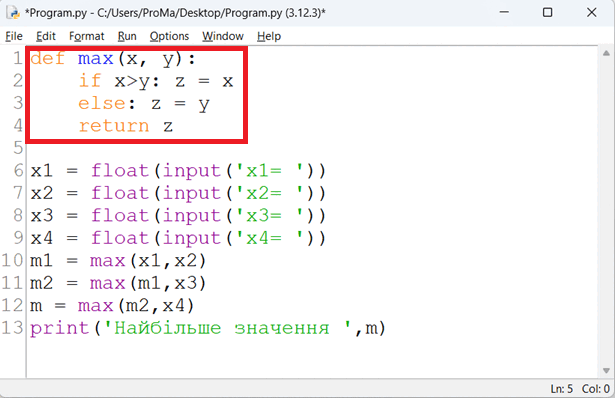Viewport: 615px width, 398px height.
Task: Click line number 1 in the gutter
Action: pos(18,58)
